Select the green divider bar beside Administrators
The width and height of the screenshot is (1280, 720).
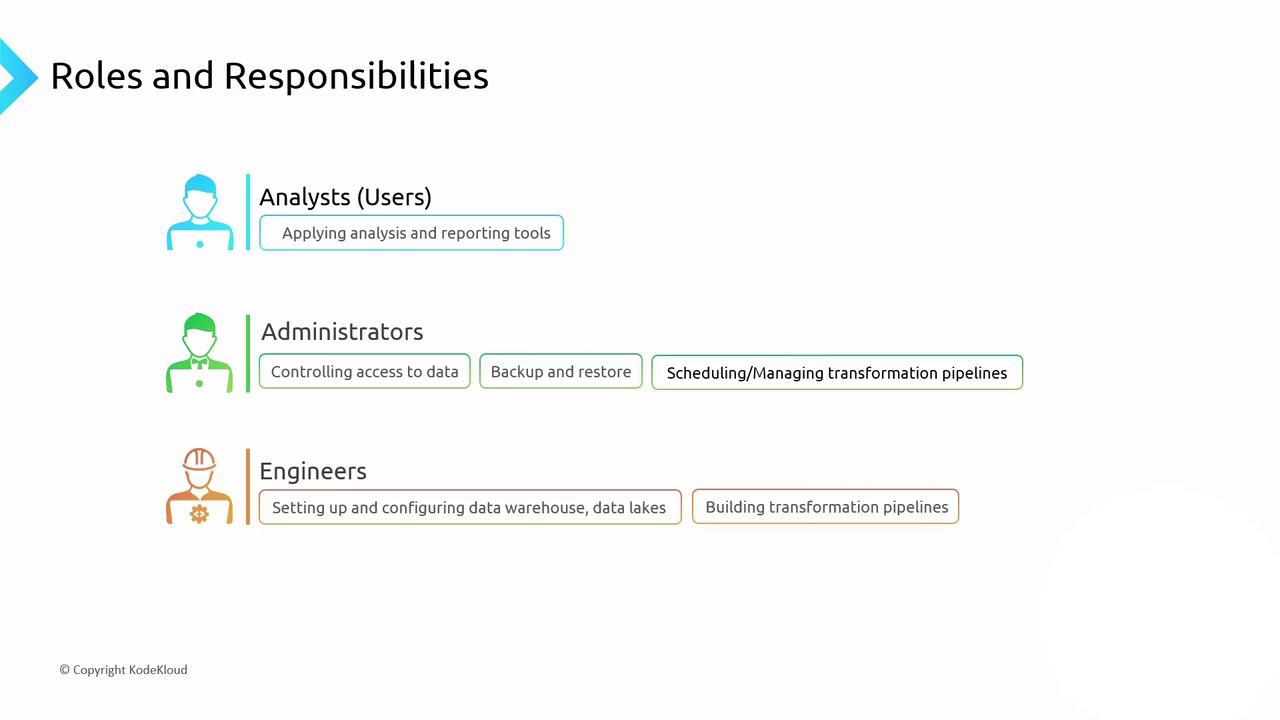248,353
